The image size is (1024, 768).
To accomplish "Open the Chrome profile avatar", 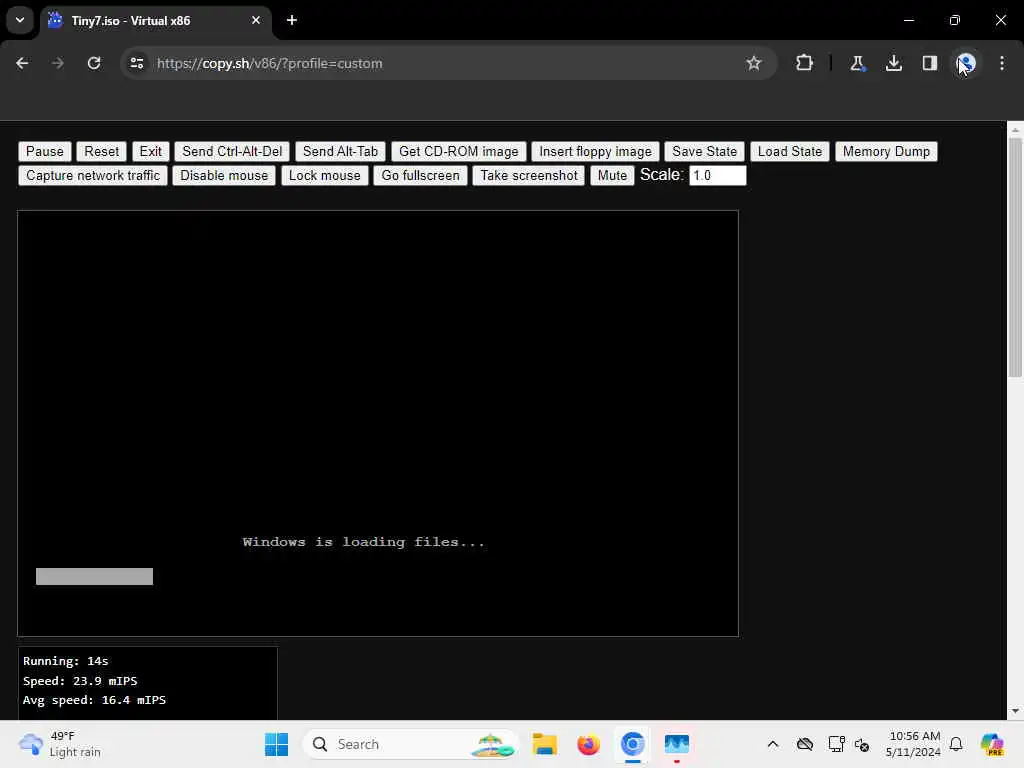I will tap(966, 63).
